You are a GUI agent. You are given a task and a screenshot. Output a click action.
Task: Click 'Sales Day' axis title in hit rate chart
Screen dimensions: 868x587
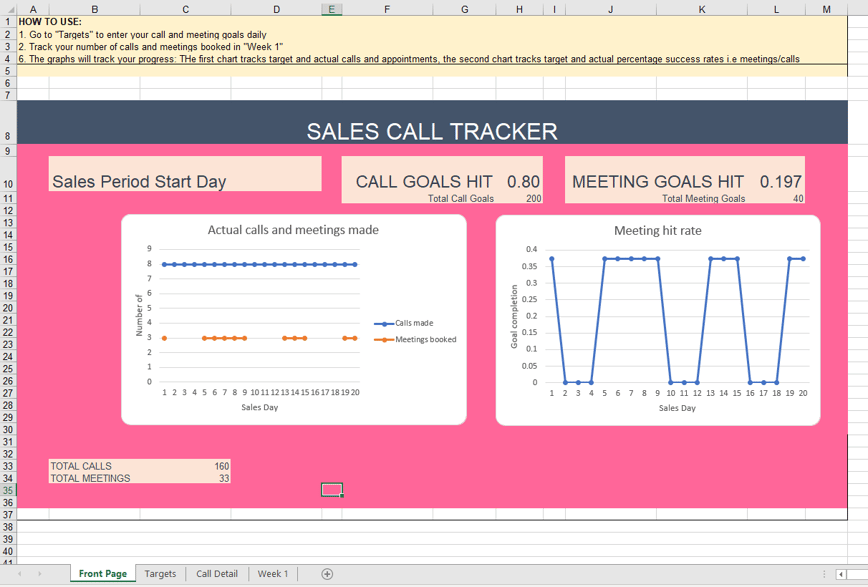677,408
